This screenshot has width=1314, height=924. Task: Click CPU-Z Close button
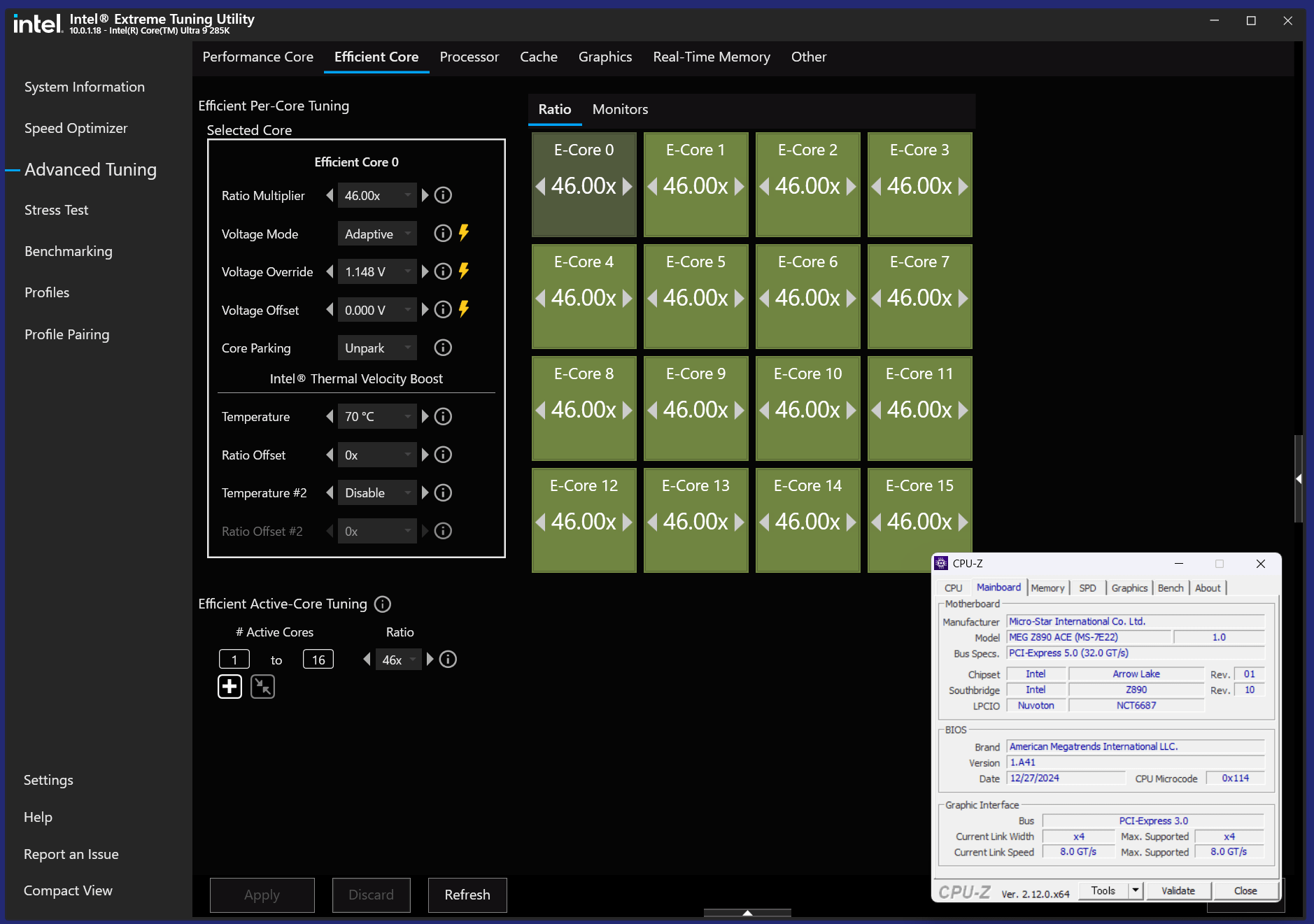pyautogui.click(x=1245, y=890)
